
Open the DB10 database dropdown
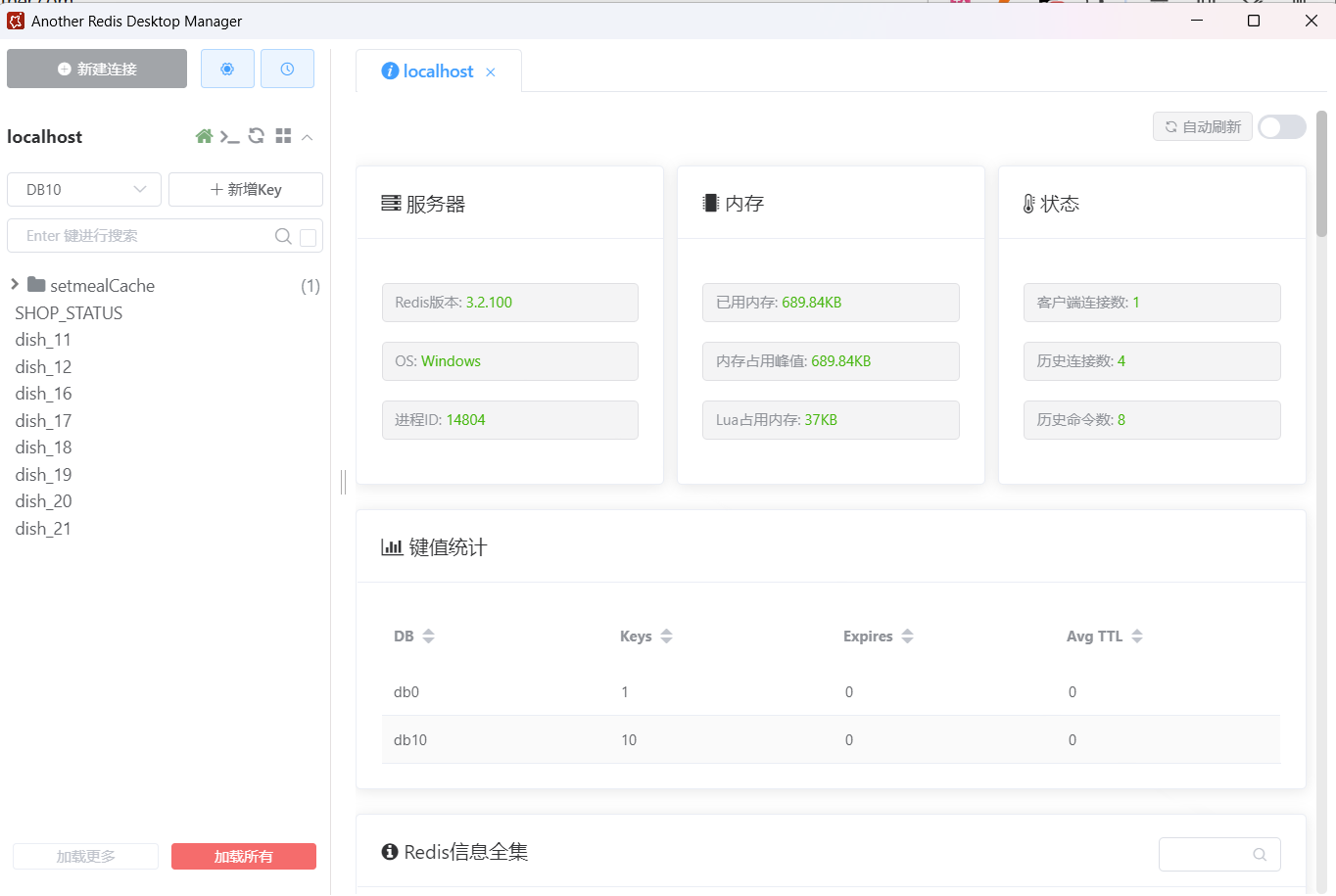coord(84,189)
